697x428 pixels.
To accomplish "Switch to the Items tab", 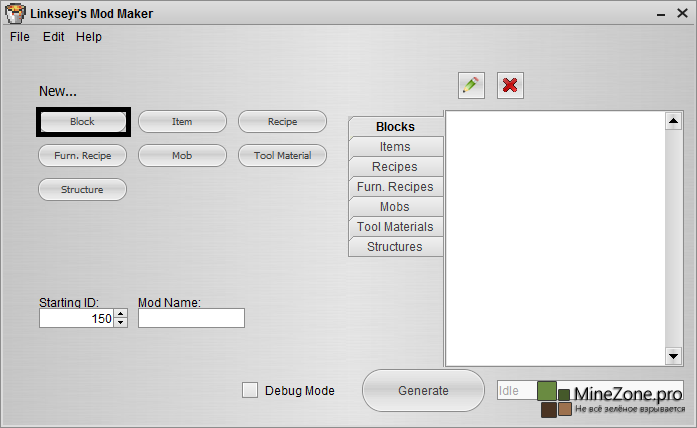I will tap(395, 147).
